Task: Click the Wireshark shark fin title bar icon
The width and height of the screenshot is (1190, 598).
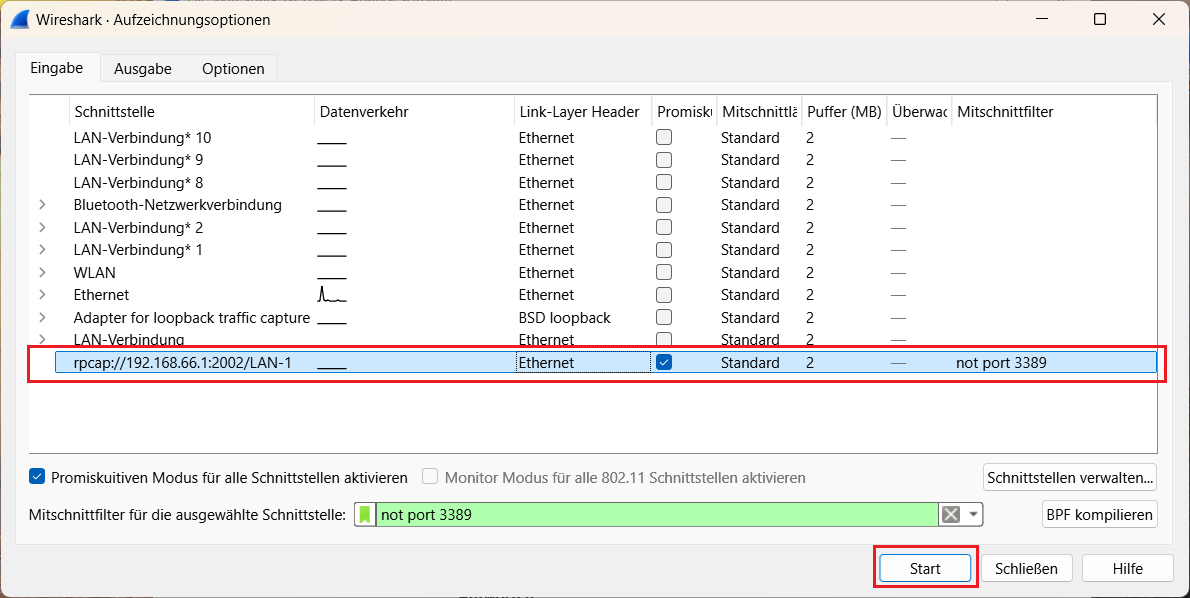Action: tap(20, 19)
